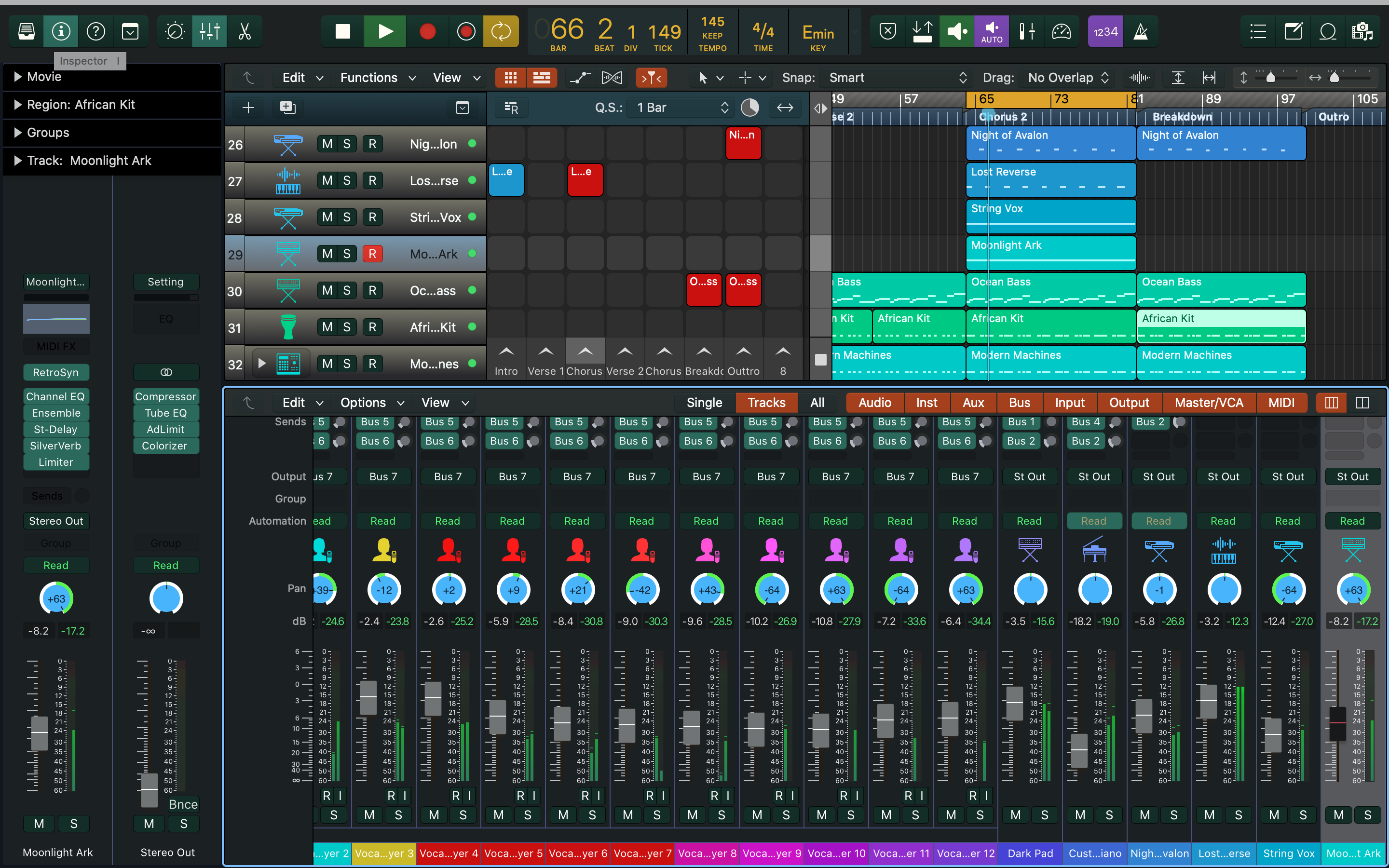Image resolution: width=1389 pixels, height=868 pixels.
Task: Click the Scissors editor toolbar icon
Action: tap(245, 31)
